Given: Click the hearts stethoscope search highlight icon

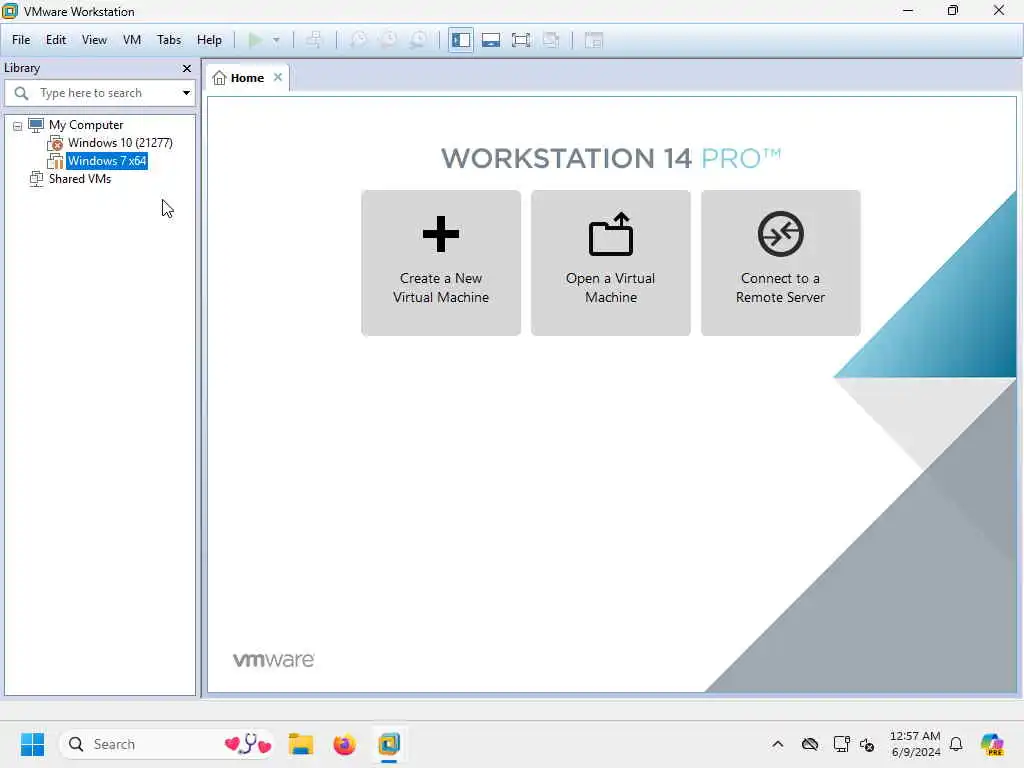Looking at the screenshot, I should tap(248, 744).
